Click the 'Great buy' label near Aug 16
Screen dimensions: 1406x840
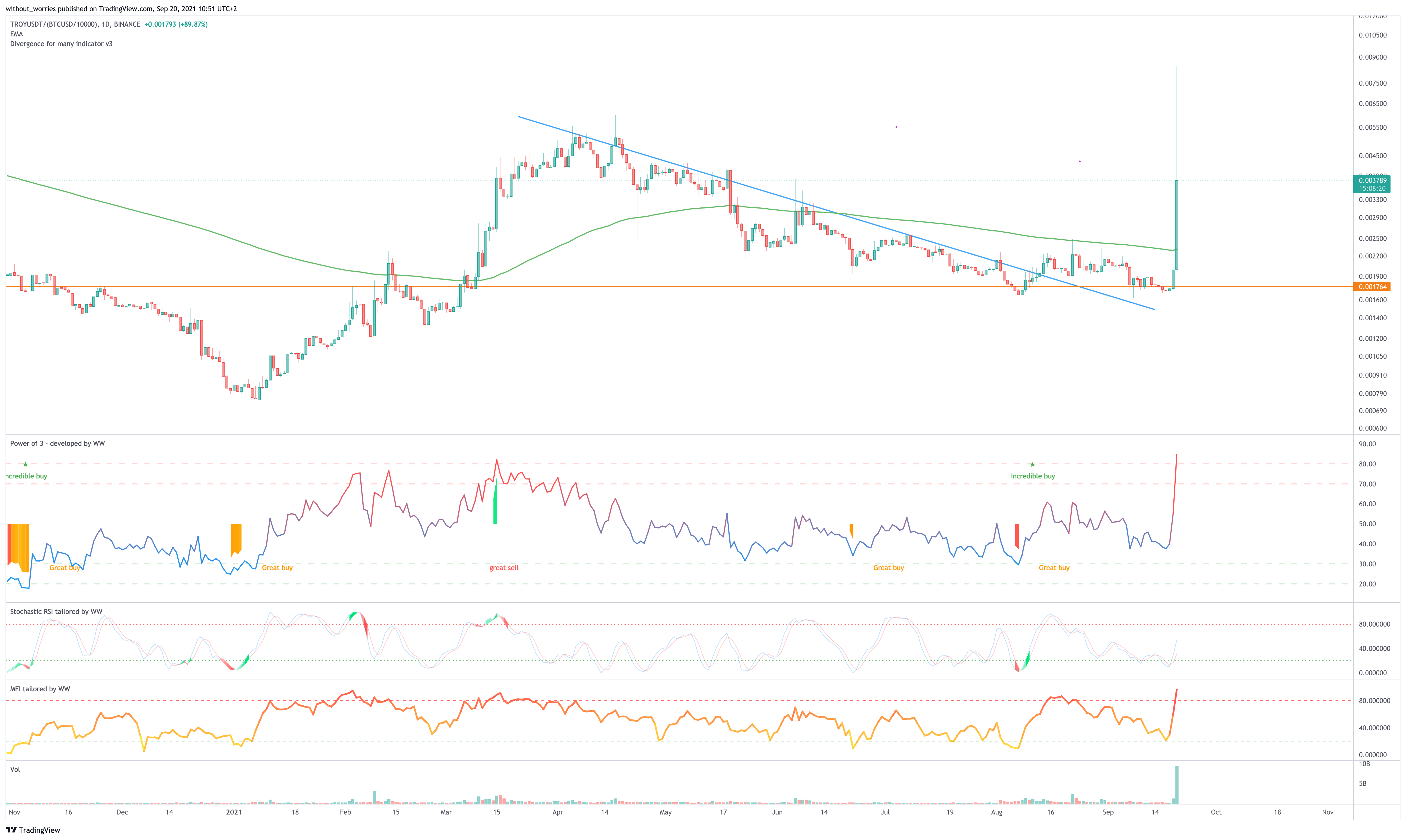pos(1054,568)
